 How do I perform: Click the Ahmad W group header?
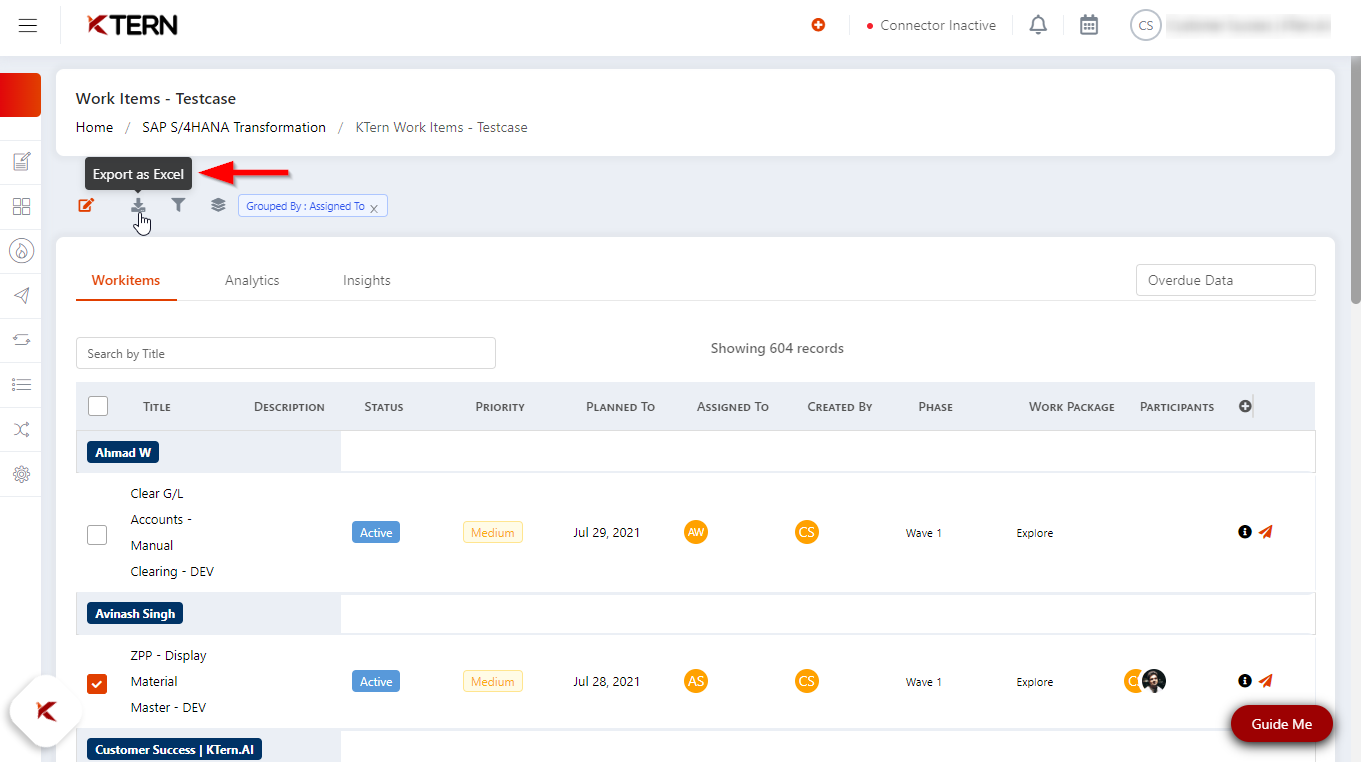[123, 452]
